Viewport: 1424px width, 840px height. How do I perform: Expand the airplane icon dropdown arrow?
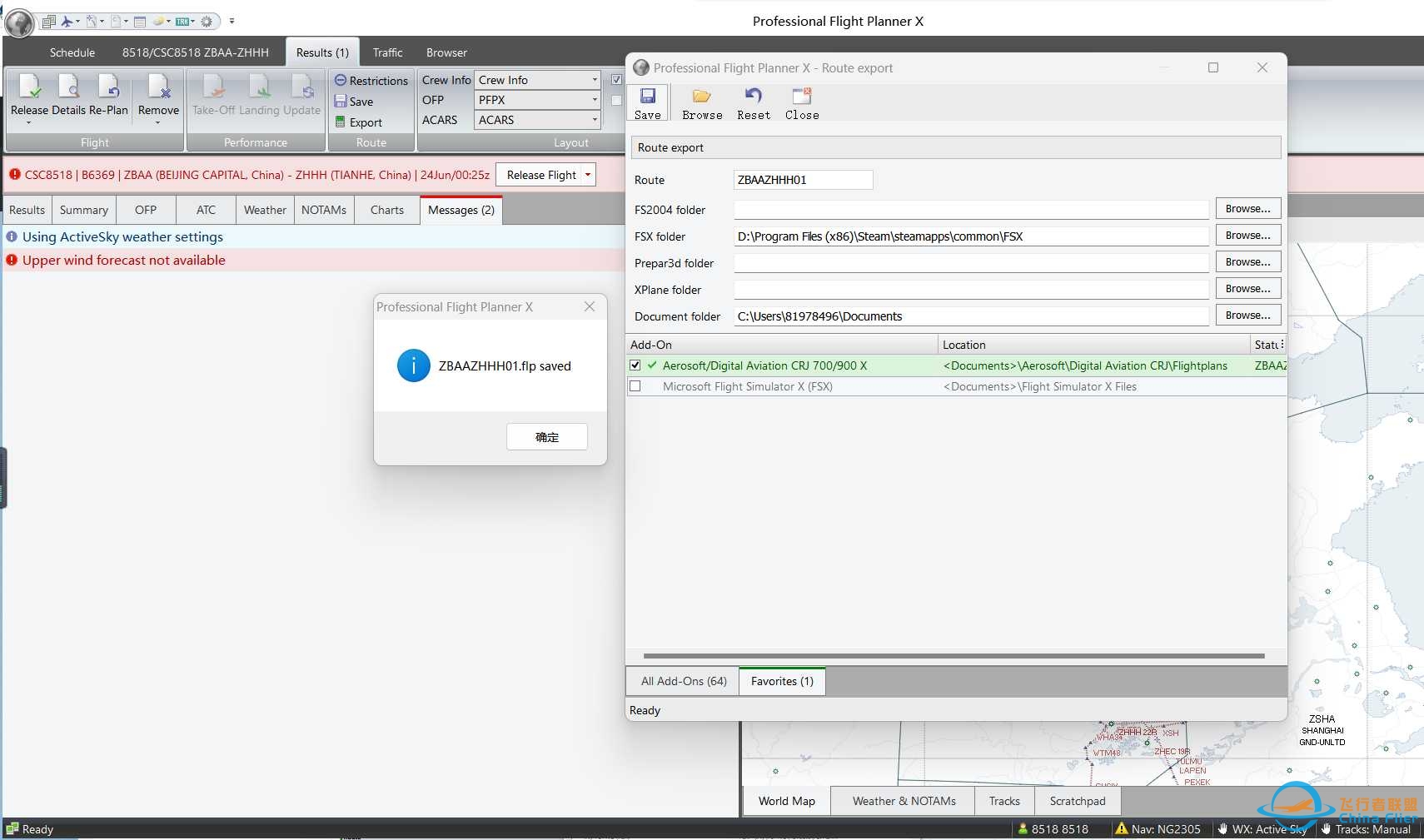pyautogui.click(x=78, y=22)
